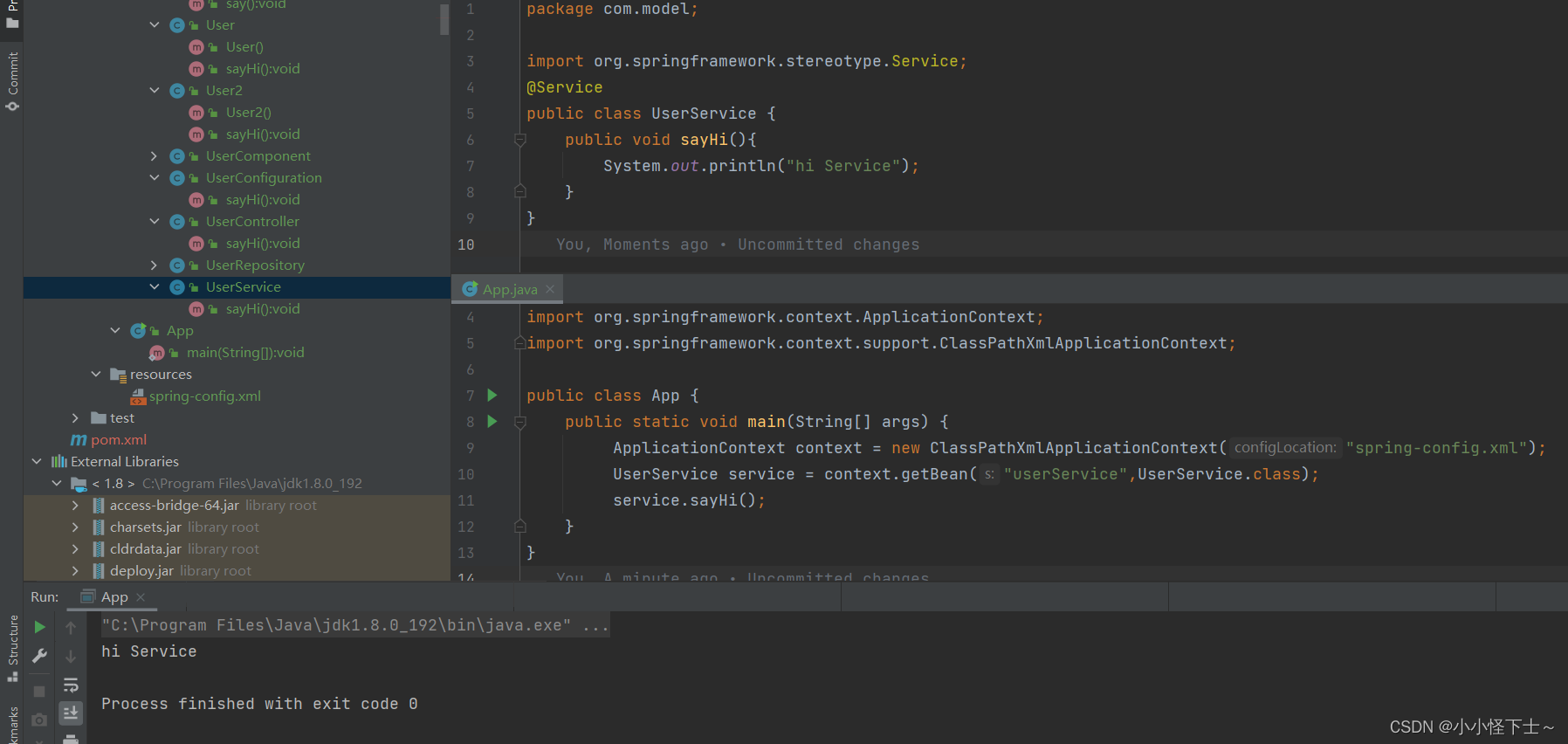
Task: Click the JDK 1.8 folder icon
Action: pyautogui.click(x=79, y=484)
